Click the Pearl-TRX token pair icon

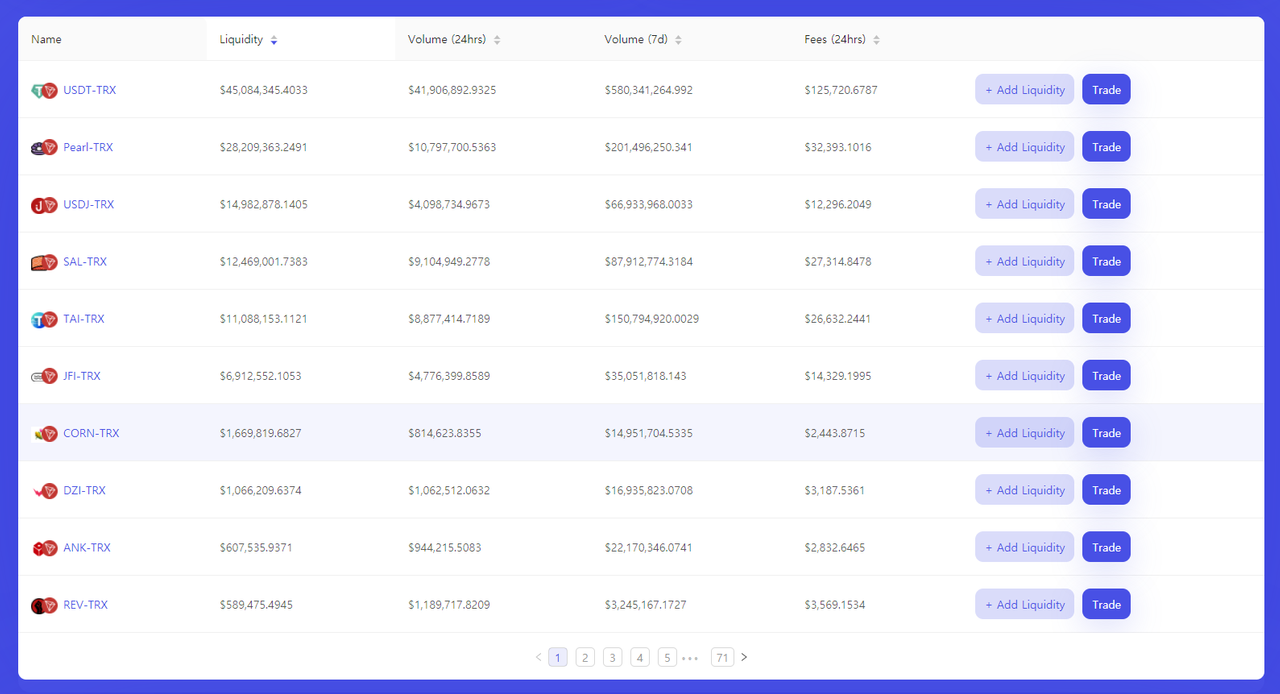[x=44, y=146]
